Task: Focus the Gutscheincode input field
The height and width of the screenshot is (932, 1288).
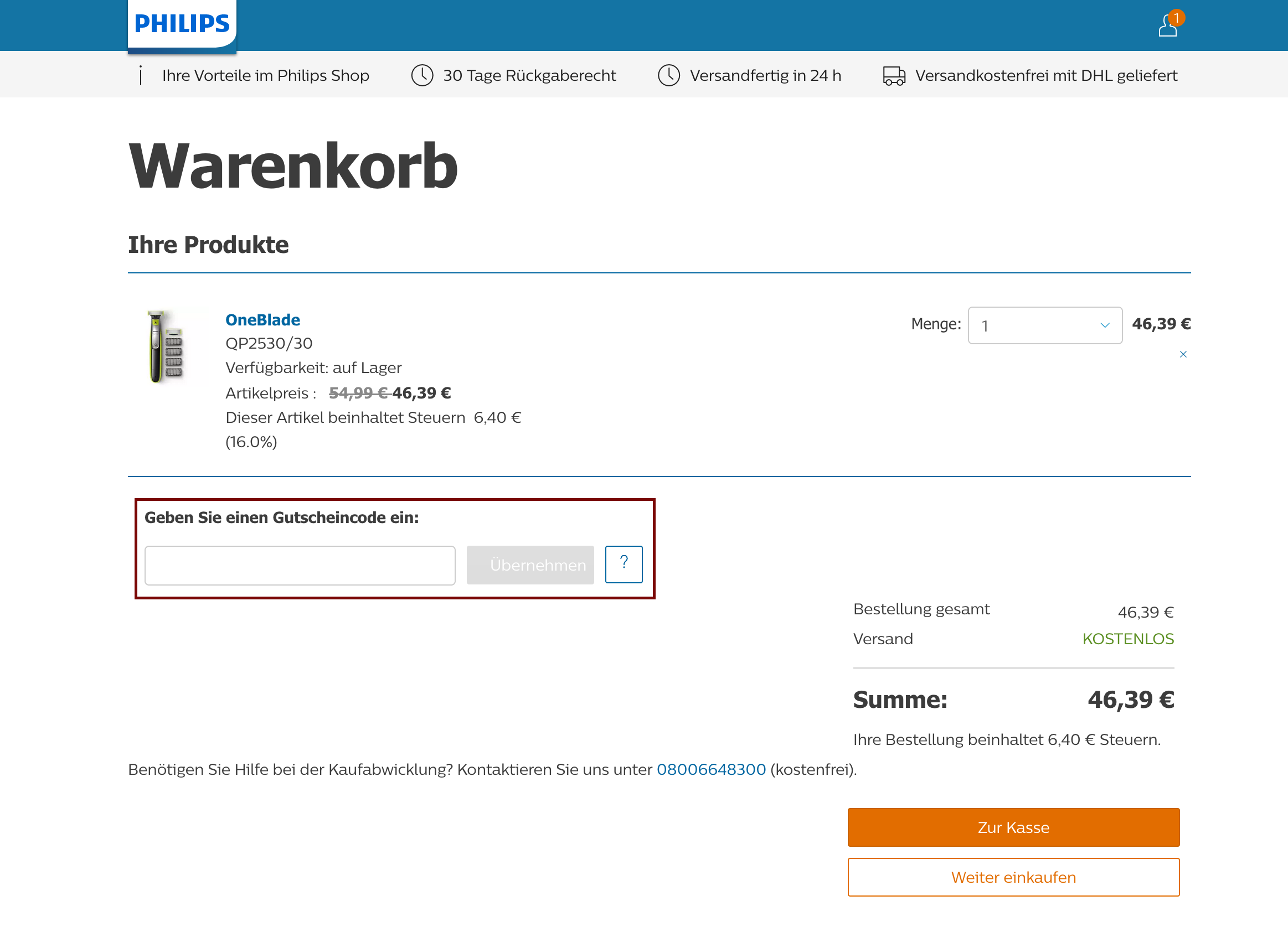Action: pyautogui.click(x=300, y=565)
